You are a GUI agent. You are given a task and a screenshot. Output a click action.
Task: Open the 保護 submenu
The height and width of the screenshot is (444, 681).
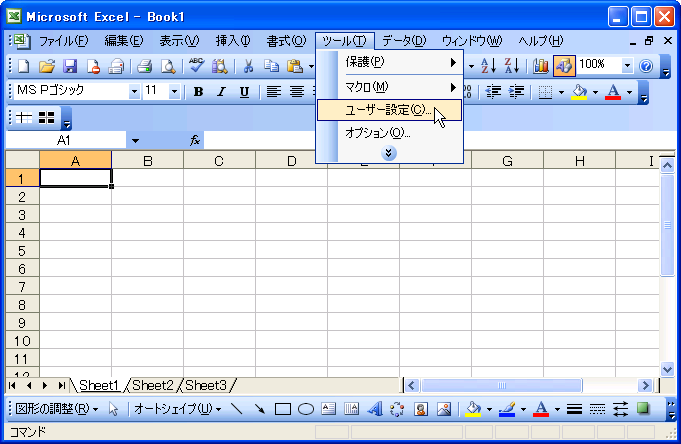click(389, 62)
